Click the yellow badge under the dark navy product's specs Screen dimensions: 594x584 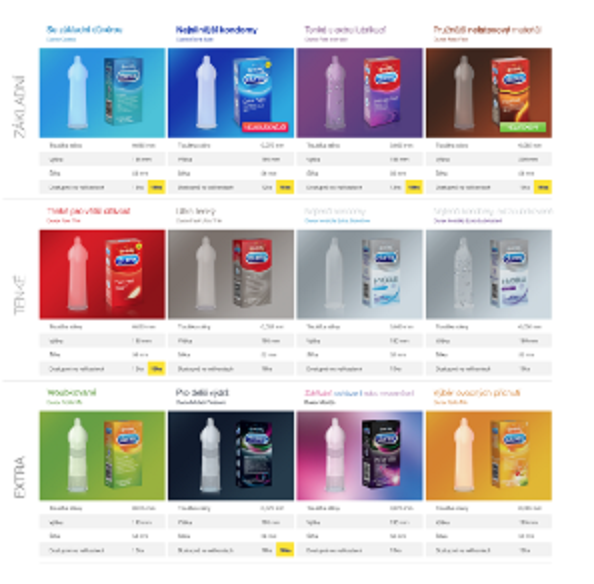[x=285, y=550]
